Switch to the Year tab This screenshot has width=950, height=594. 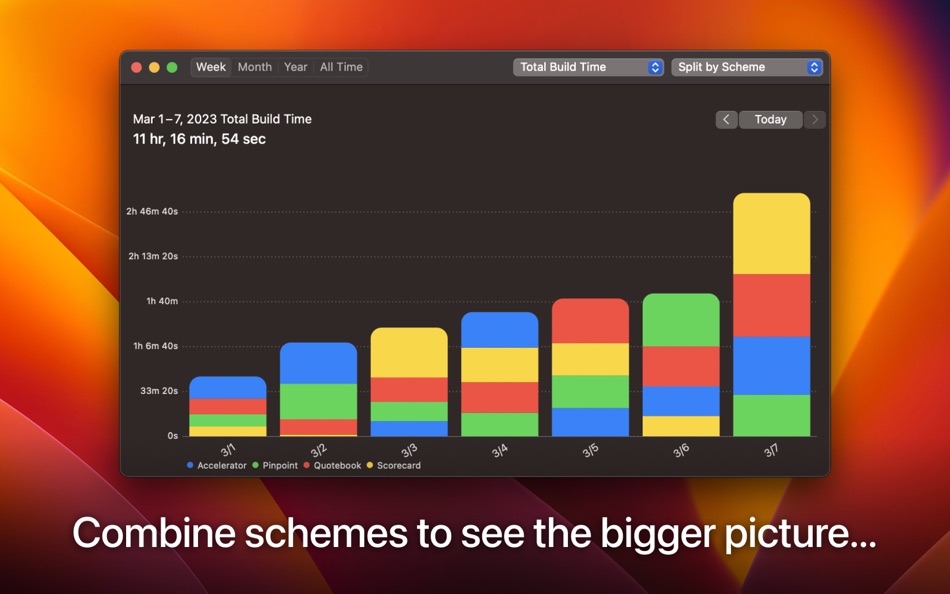click(x=296, y=67)
